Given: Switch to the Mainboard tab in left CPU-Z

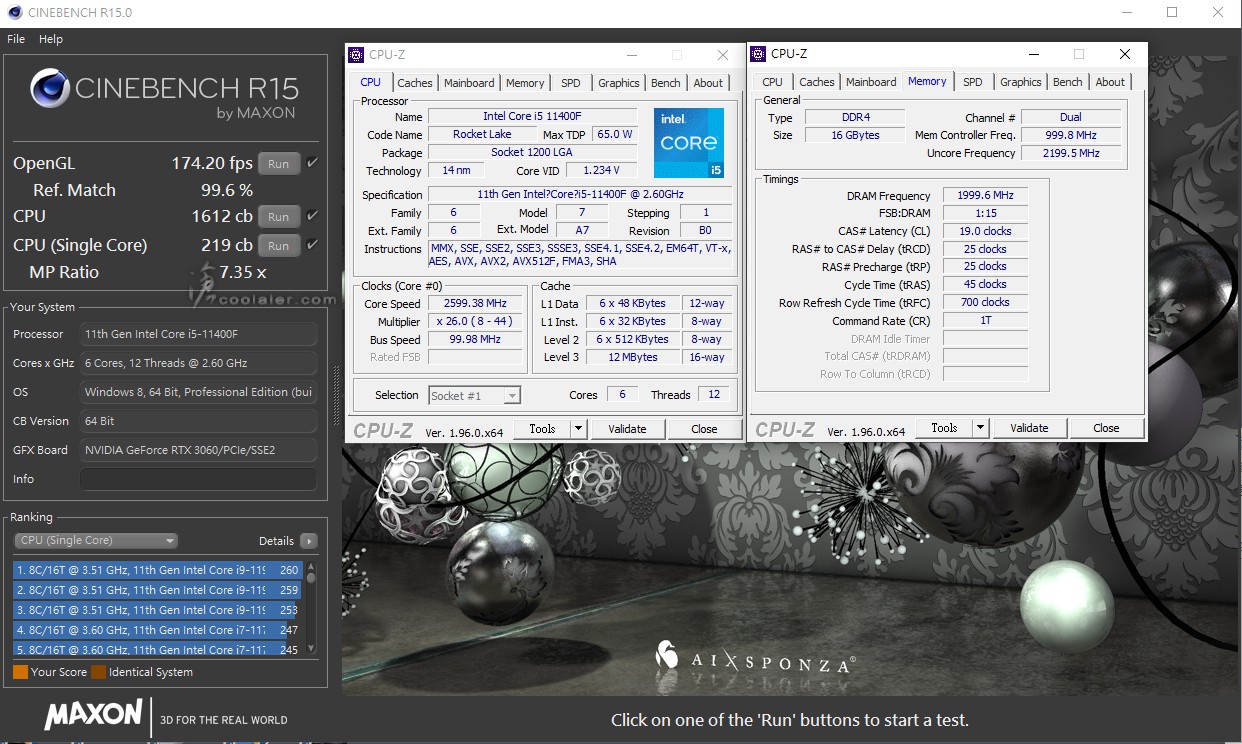Looking at the screenshot, I should (x=469, y=83).
